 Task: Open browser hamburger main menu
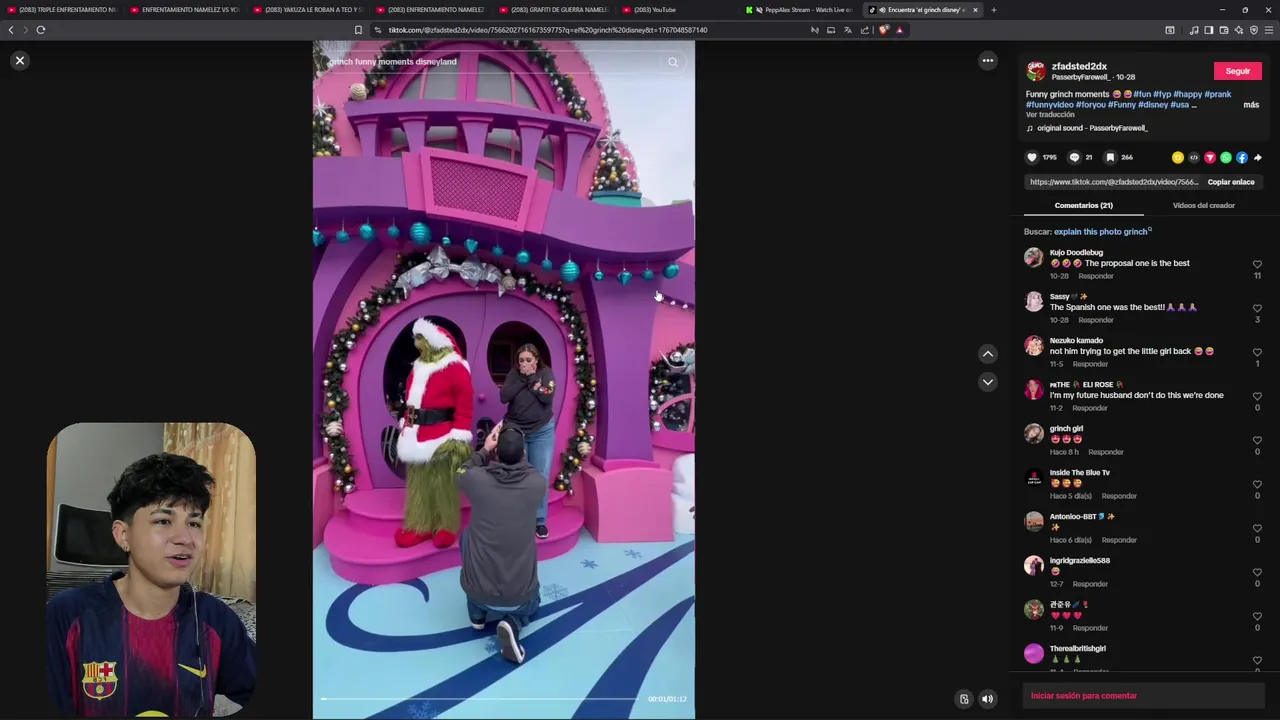(x=1269, y=30)
